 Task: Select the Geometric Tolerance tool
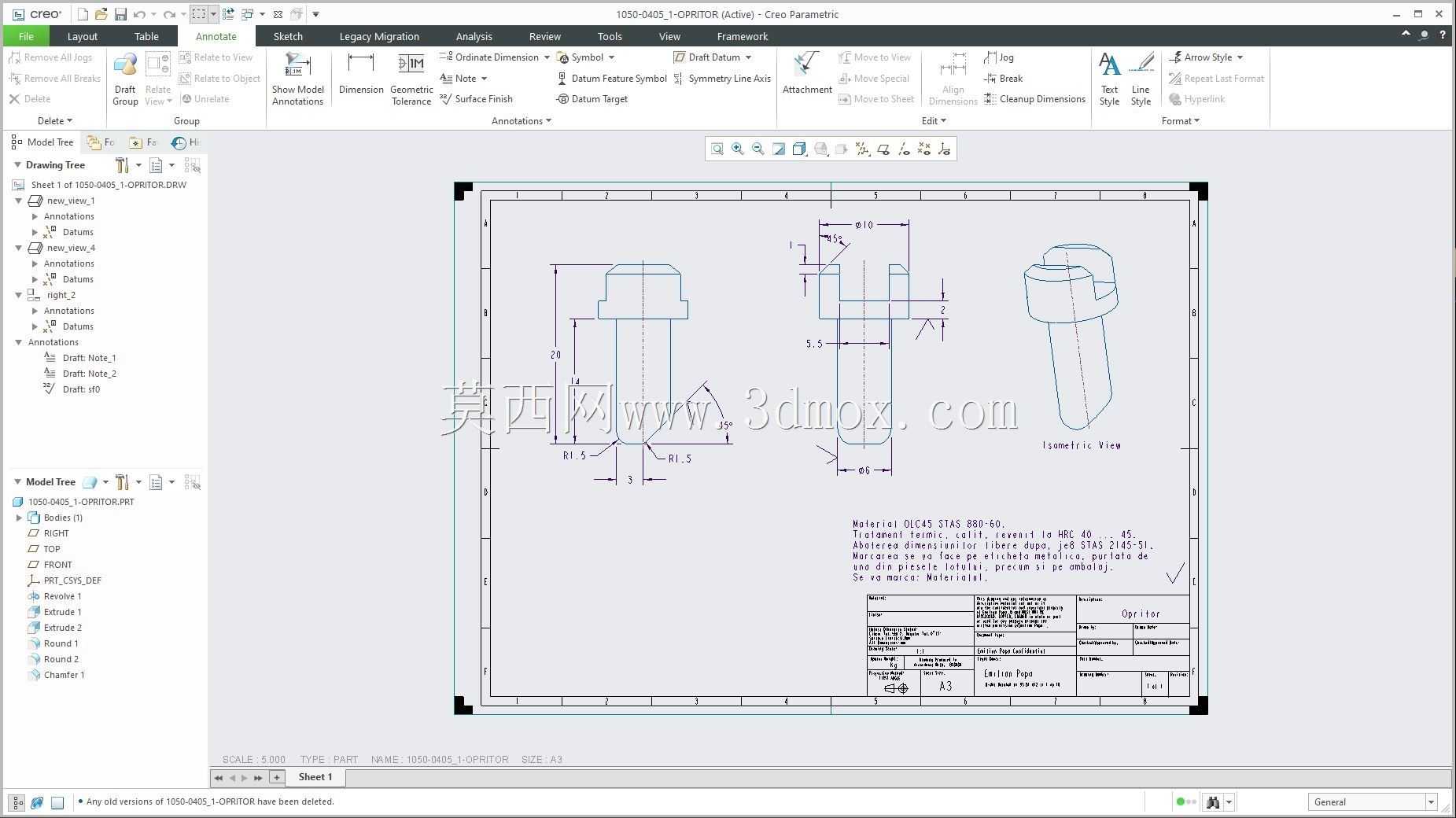[411, 79]
